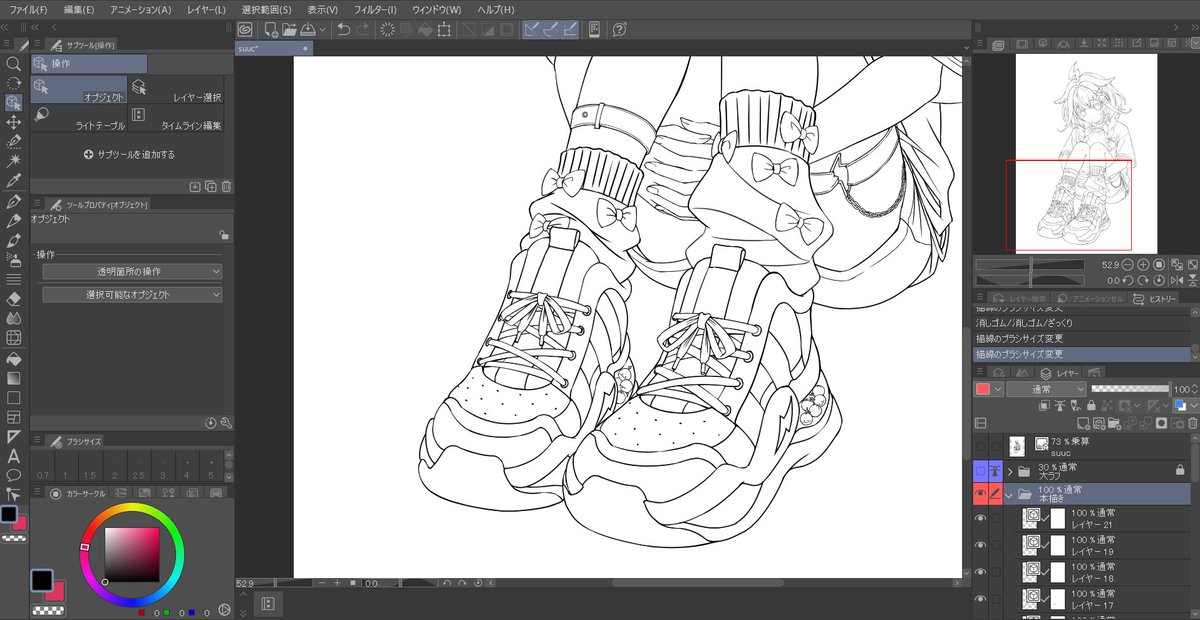This screenshot has width=1200, height=620.
Task: Hide レイヤー 18 with its eye icon
Action: (981, 572)
